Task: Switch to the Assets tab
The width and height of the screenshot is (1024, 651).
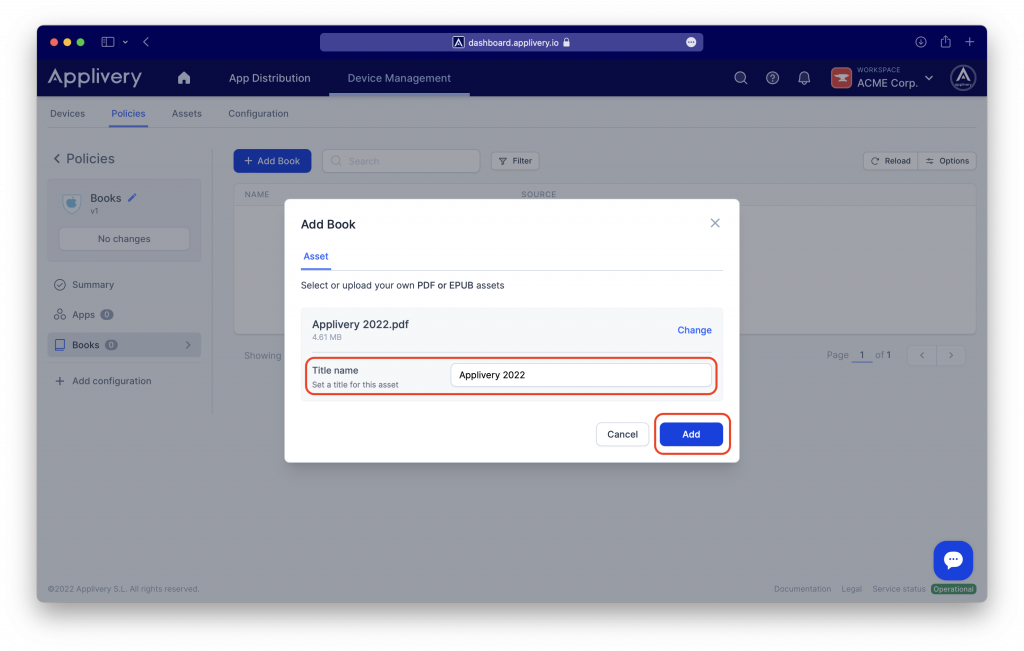Action: click(187, 114)
